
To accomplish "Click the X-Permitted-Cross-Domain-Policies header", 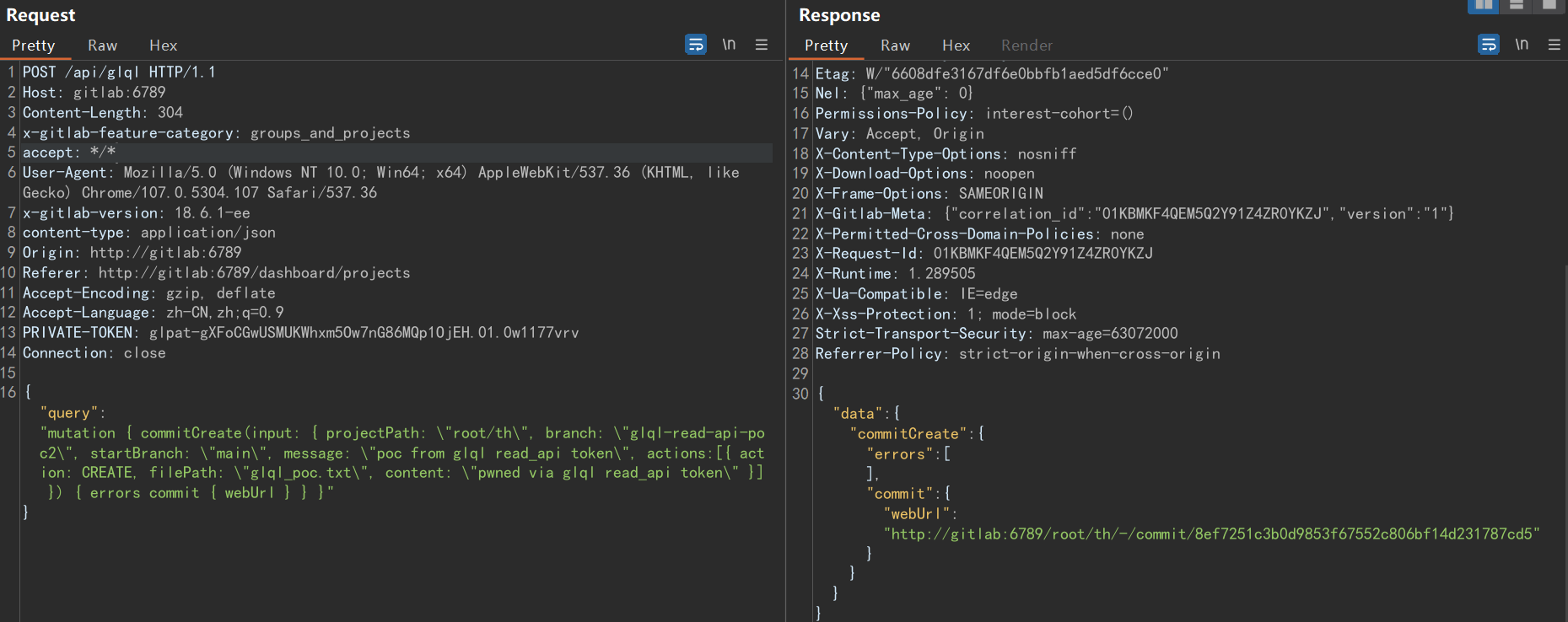I will click(979, 234).
